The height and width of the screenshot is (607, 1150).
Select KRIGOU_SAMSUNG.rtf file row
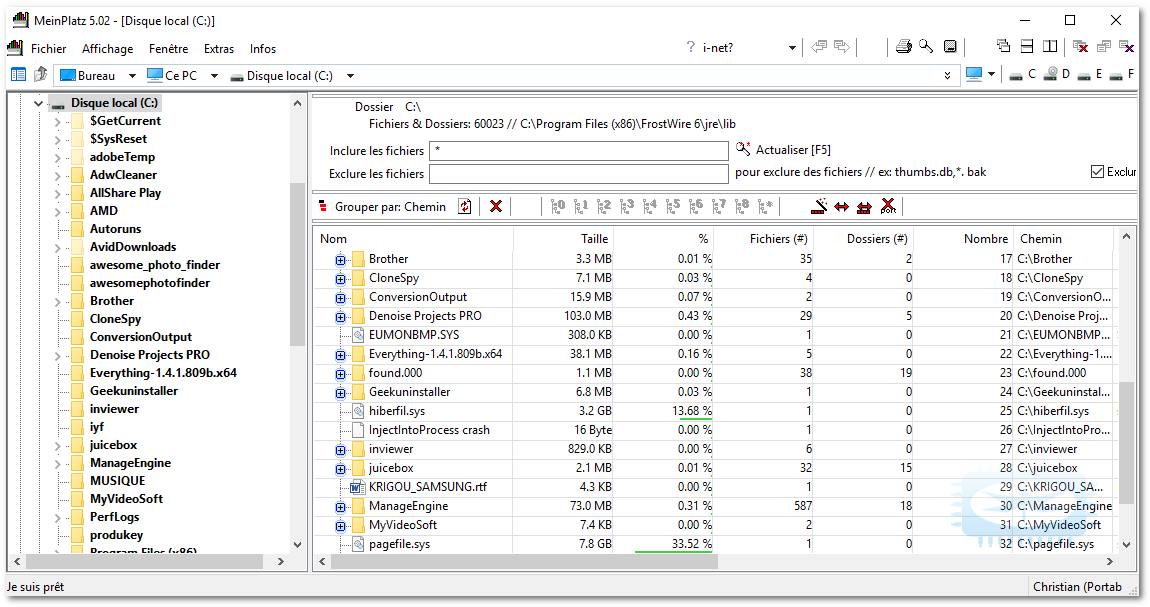[715, 487]
